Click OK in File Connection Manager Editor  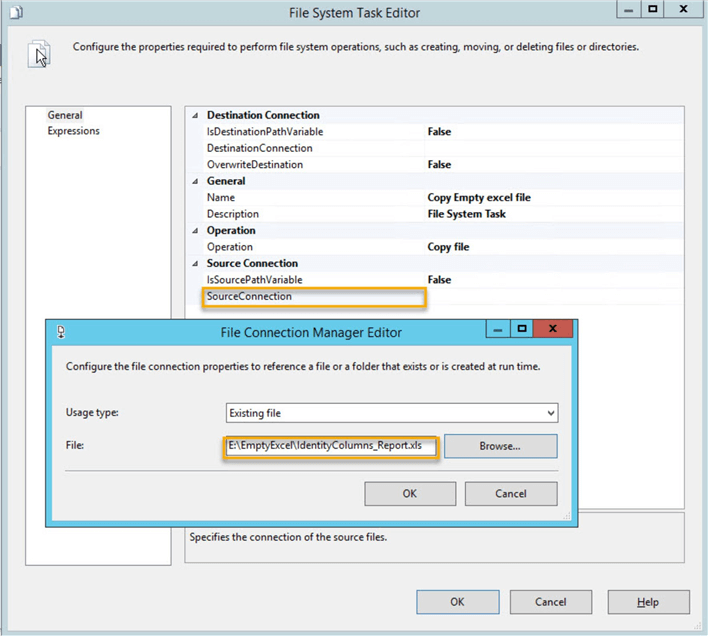click(410, 493)
